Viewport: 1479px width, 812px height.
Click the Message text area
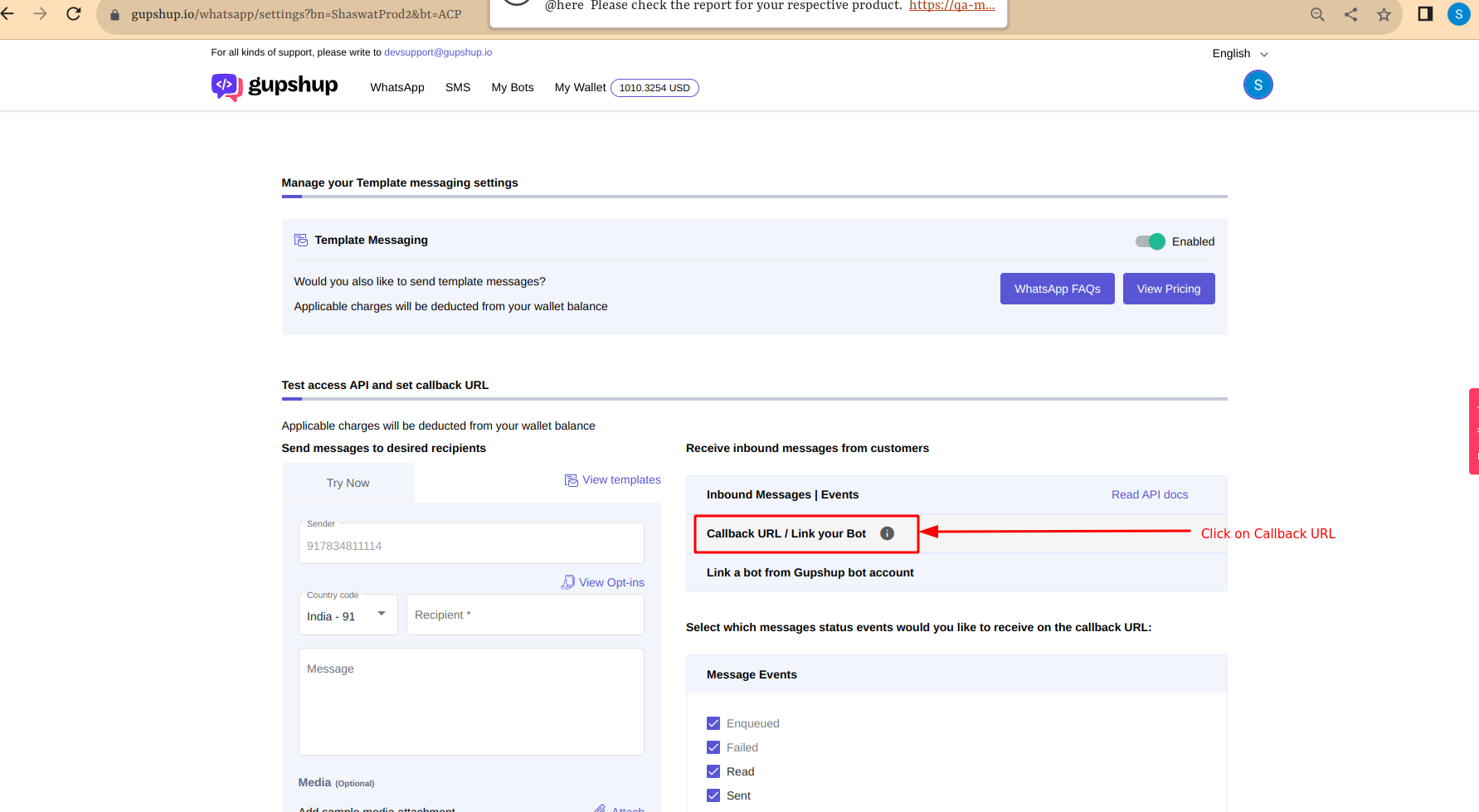[471, 702]
